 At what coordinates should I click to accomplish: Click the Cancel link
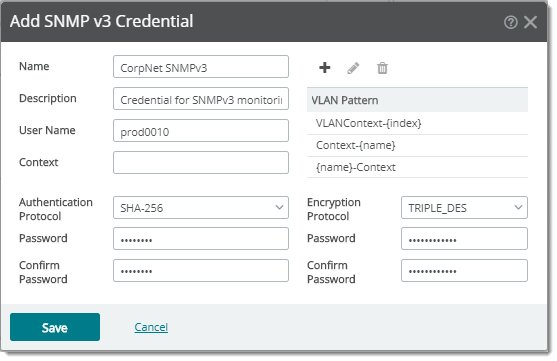click(x=151, y=327)
